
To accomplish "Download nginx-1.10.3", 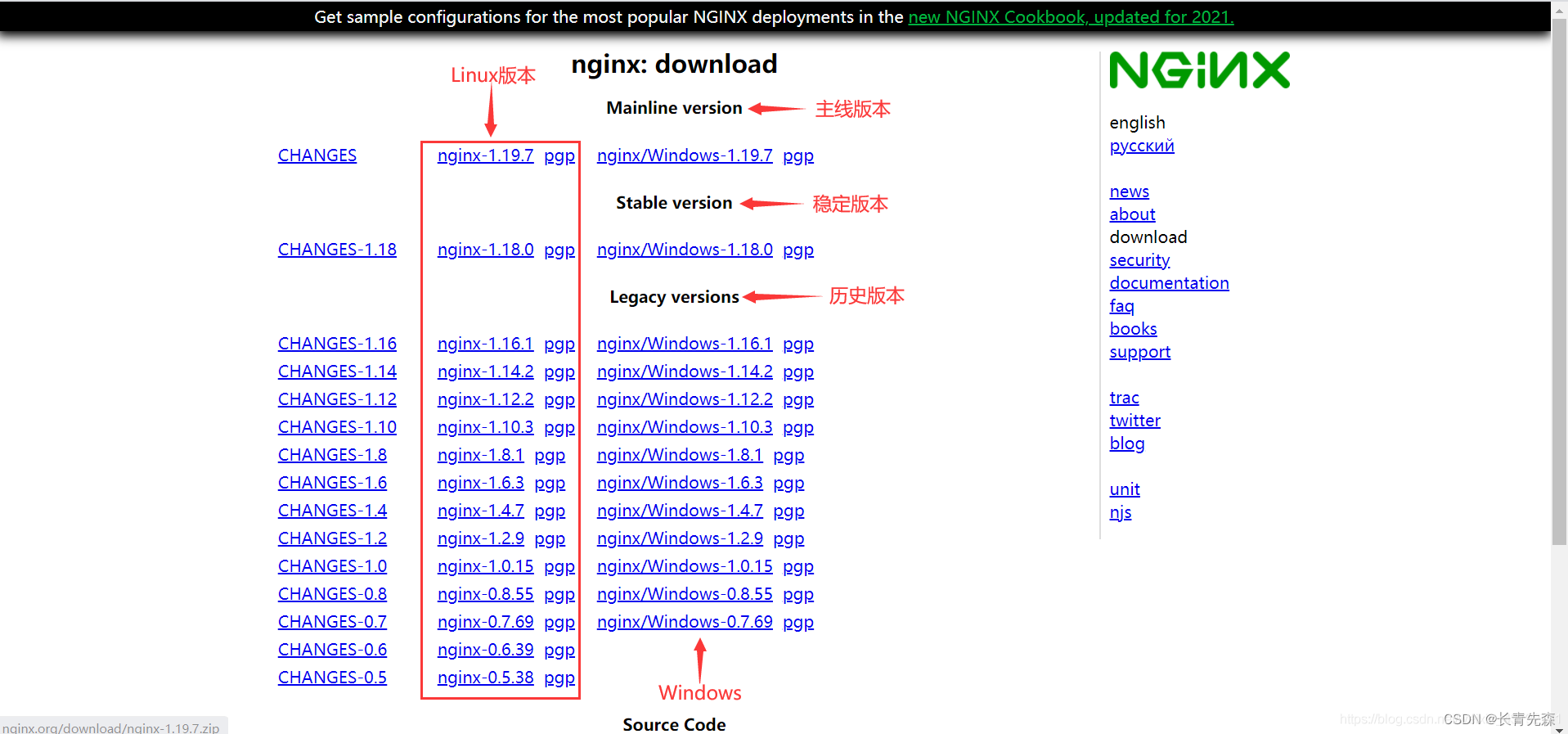I will click(x=485, y=427).
